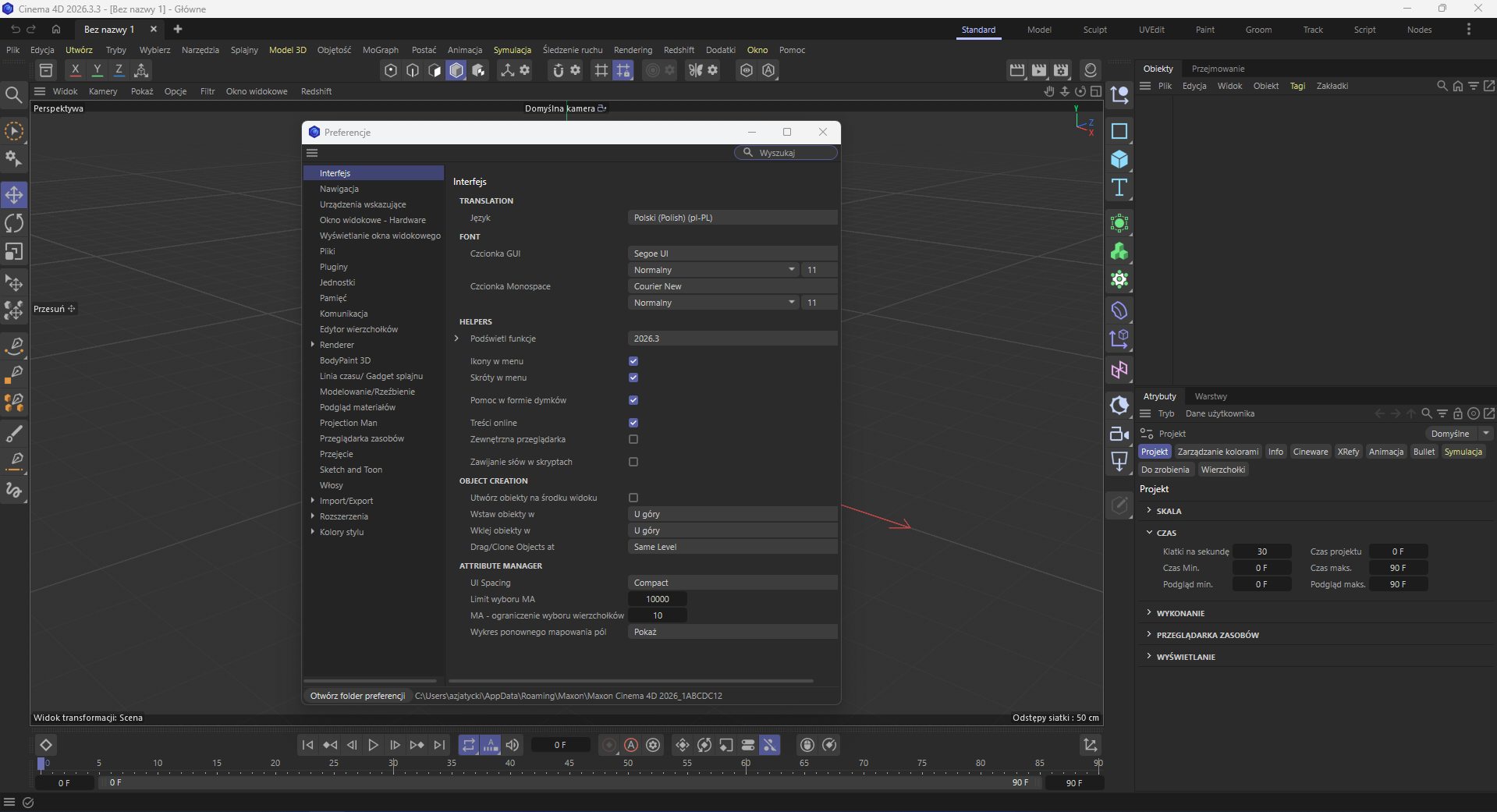1497x812 pixels.
Task: Check 'Utwórz obiekty na środku widoku'
Action: click(633, 498)
